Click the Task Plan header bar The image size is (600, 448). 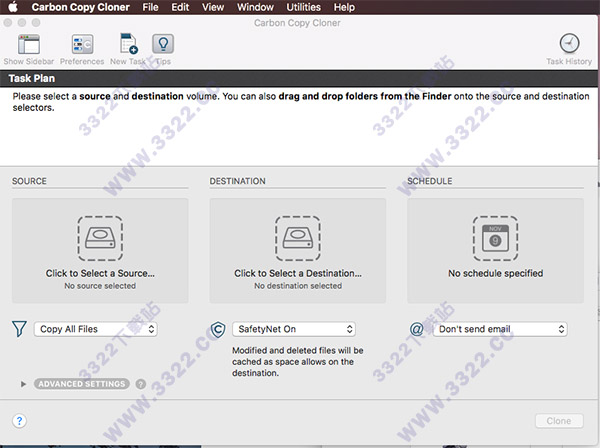[299, 78]
